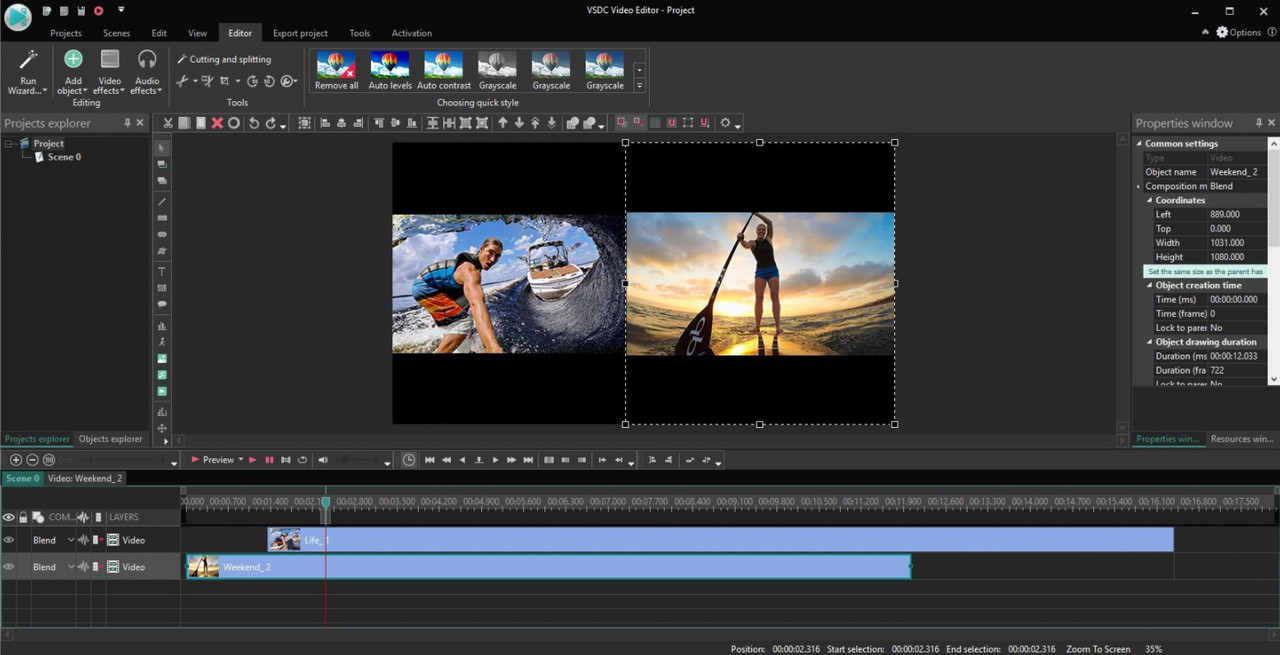Open the Projects tab

click(x=66, y=33)
